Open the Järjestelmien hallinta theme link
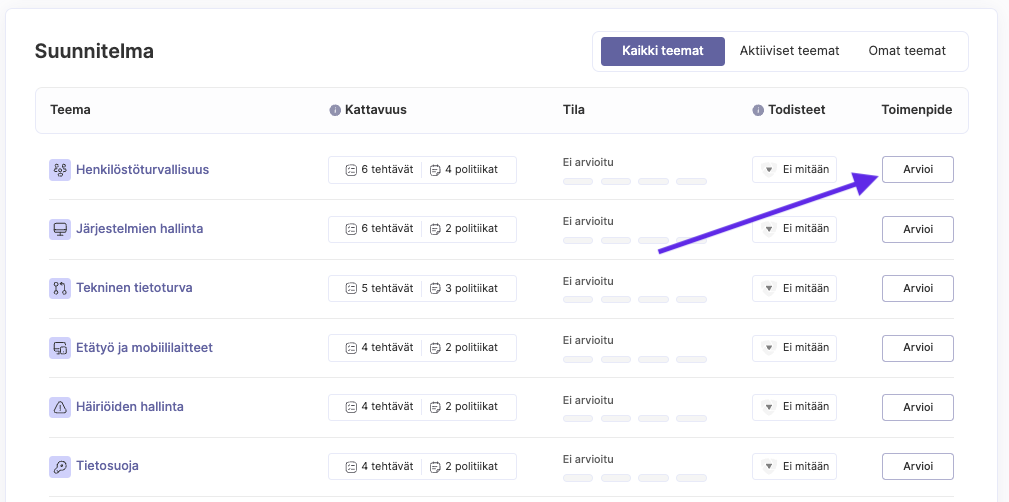Viewport: 1009px width, 502px height. click(140, 228)
